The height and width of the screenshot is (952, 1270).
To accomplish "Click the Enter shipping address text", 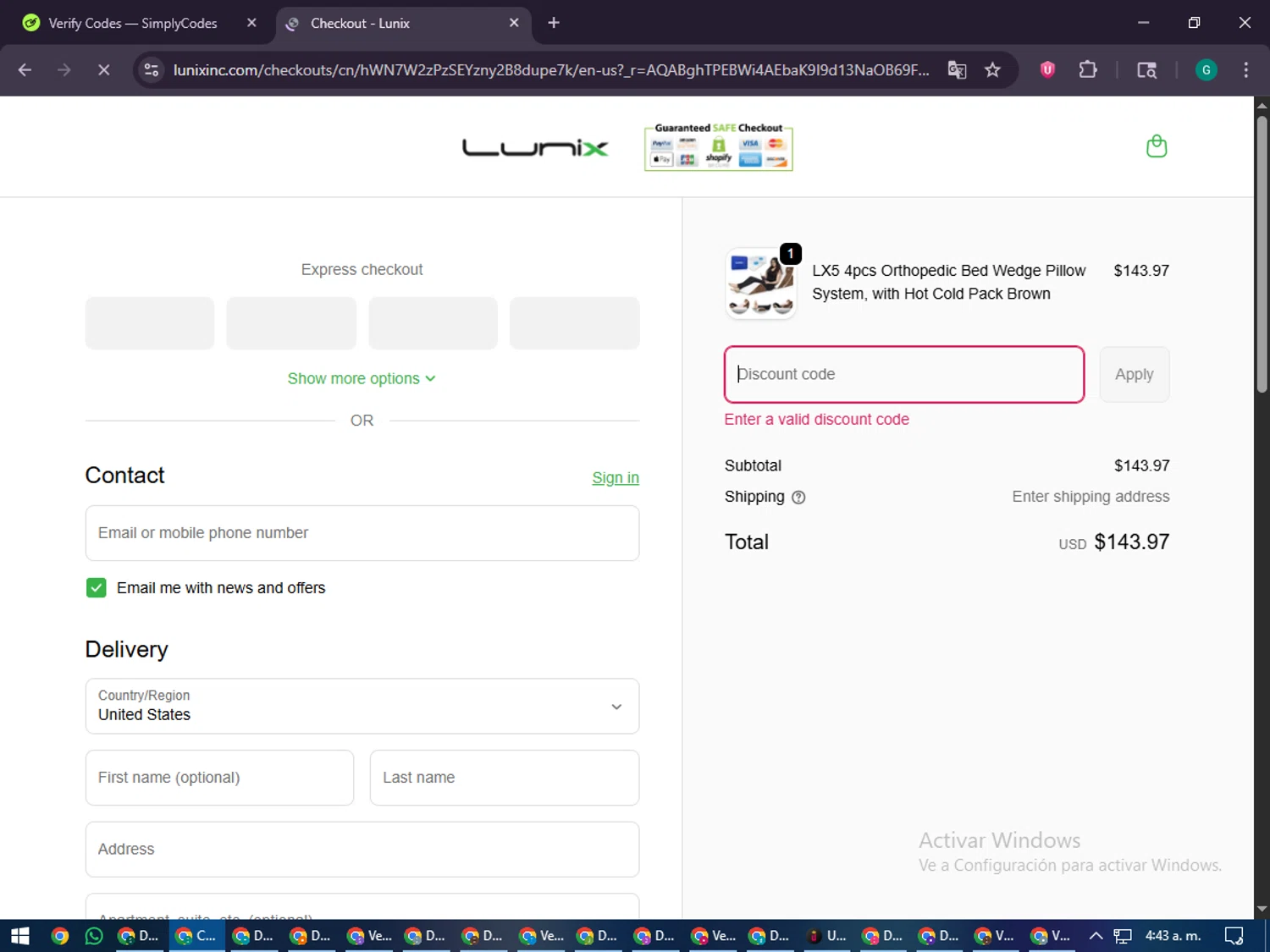I will [1091, 497].
